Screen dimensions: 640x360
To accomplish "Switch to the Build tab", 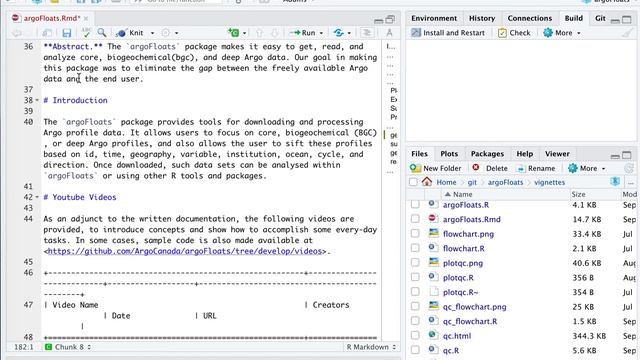I will 573,18.
